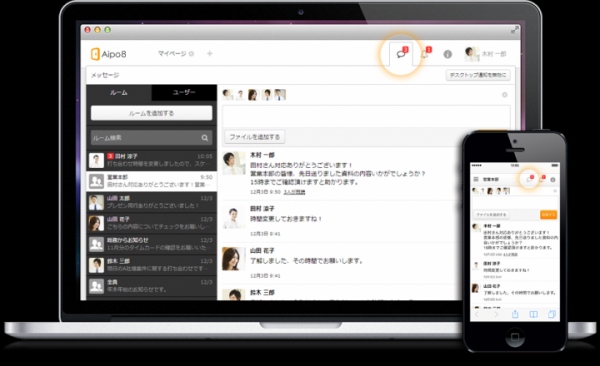Screen dimensions: 600x366
Task: Click the 木村 一郎 user name in header
Action: pyautogui.click(x=494, y=54)
